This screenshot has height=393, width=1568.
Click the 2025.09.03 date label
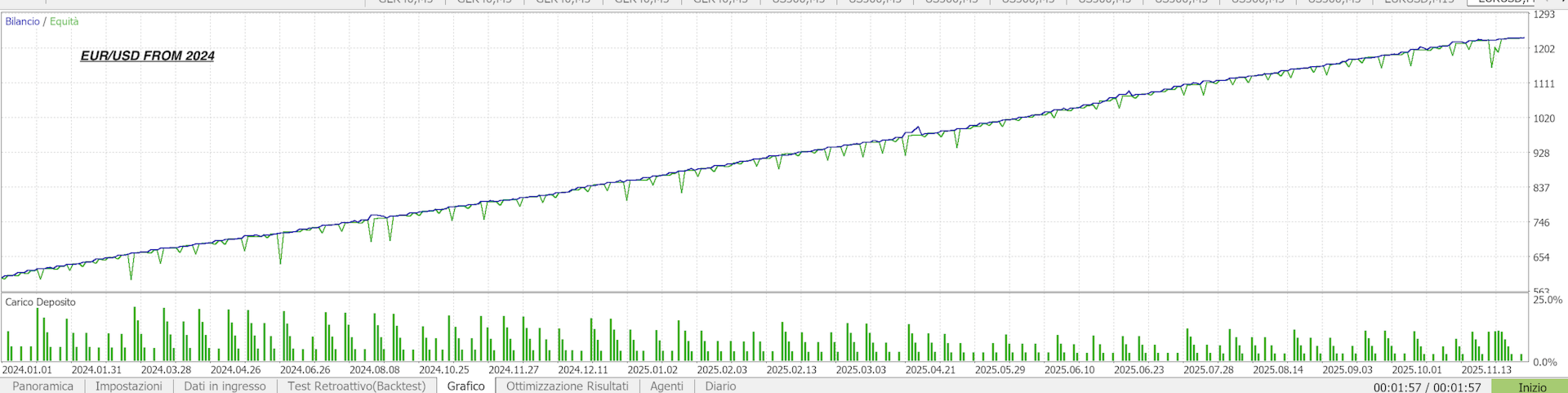point(1347,370)
